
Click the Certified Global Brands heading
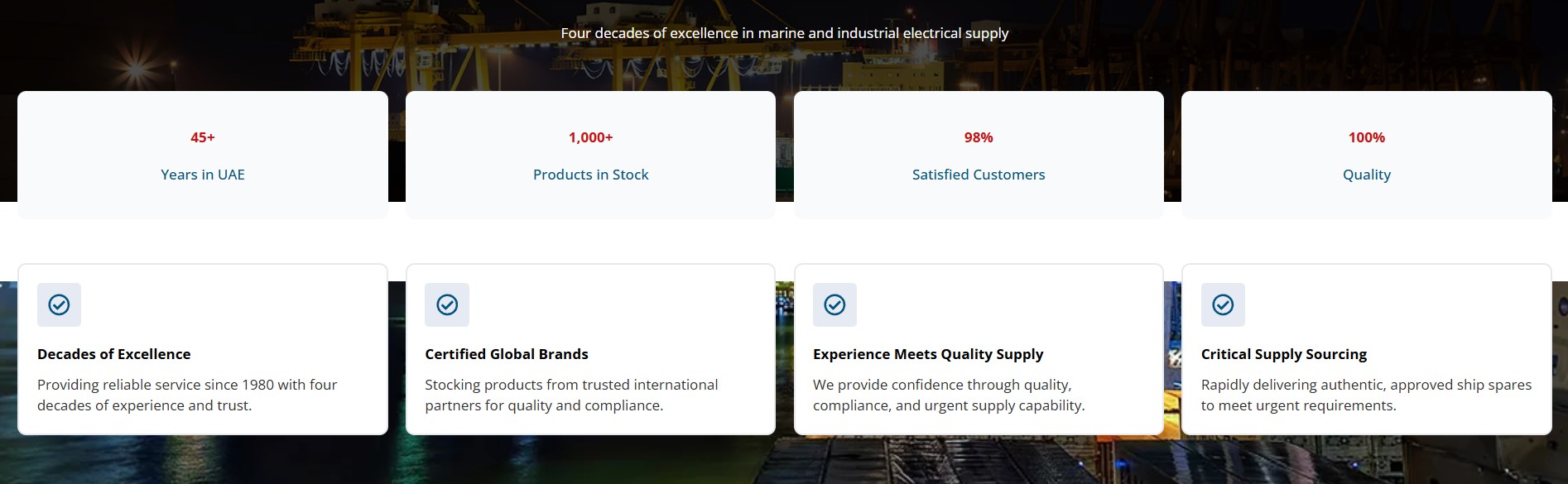click(x=507, y=354)
